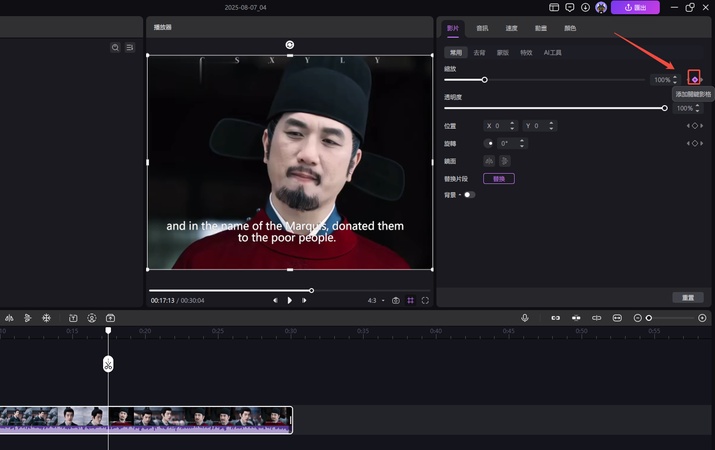This screenshot has width=715, height=450.
Task: Select the 常用 sub-tab
Action: (456, 52)
